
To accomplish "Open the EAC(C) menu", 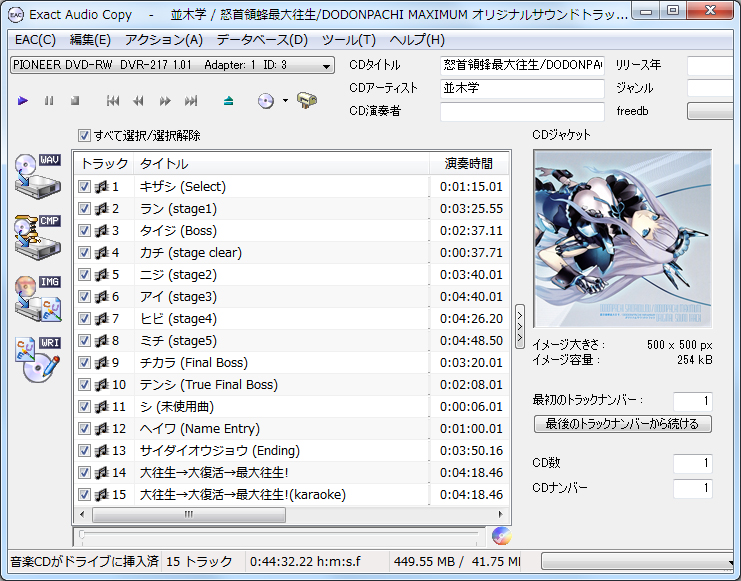I will pos(35,40).
